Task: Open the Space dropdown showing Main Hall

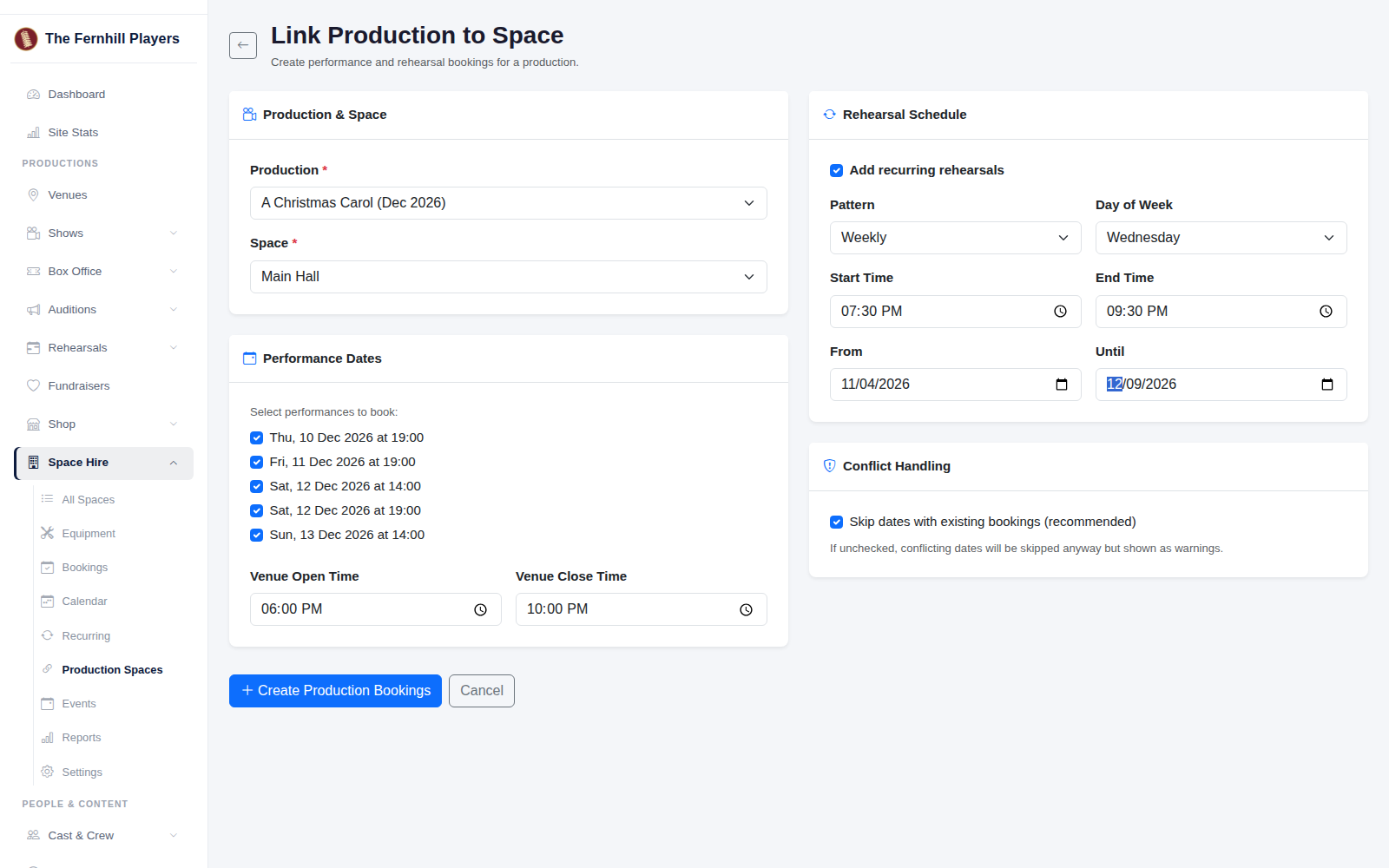Action: click(509, 277)
